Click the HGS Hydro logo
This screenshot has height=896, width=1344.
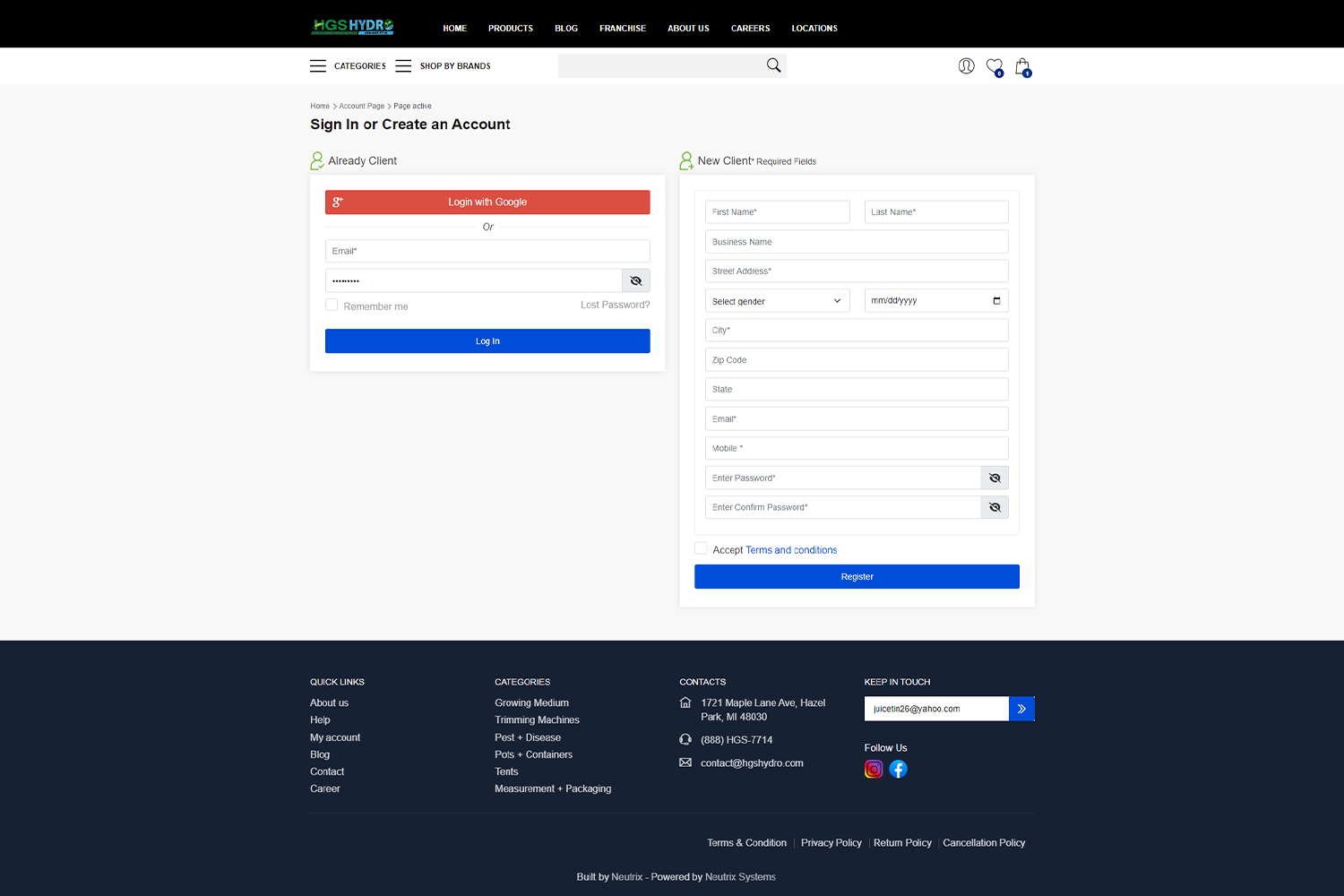(x=352, y=27)
